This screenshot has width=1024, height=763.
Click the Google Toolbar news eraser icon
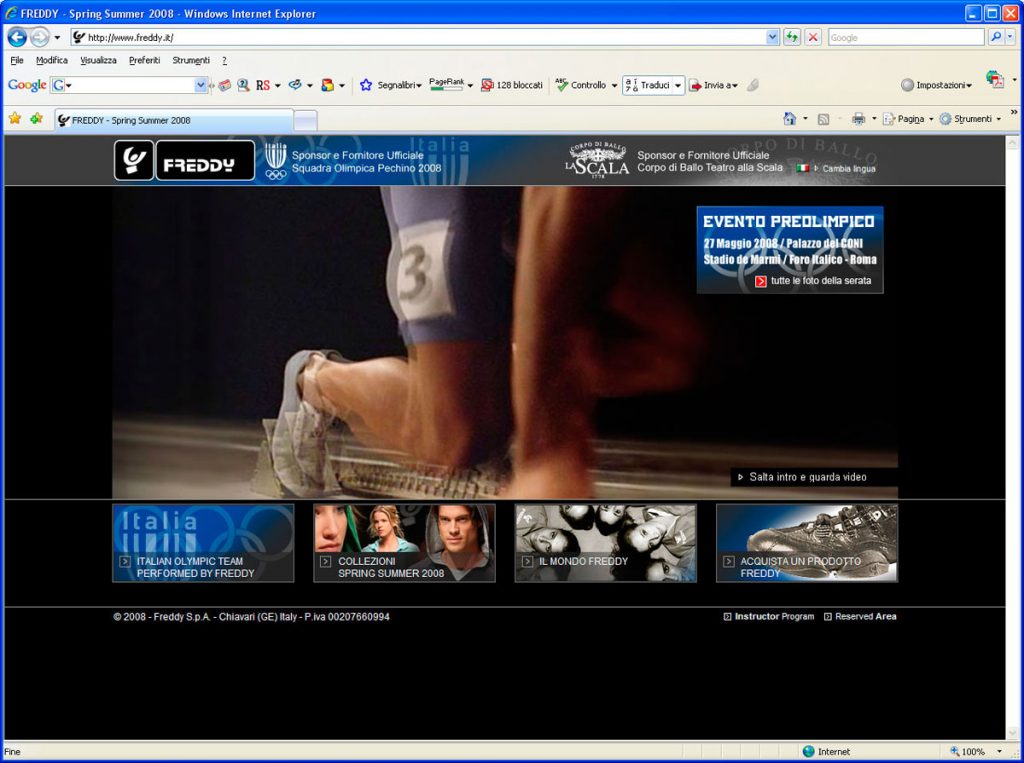tap(225, 85)
